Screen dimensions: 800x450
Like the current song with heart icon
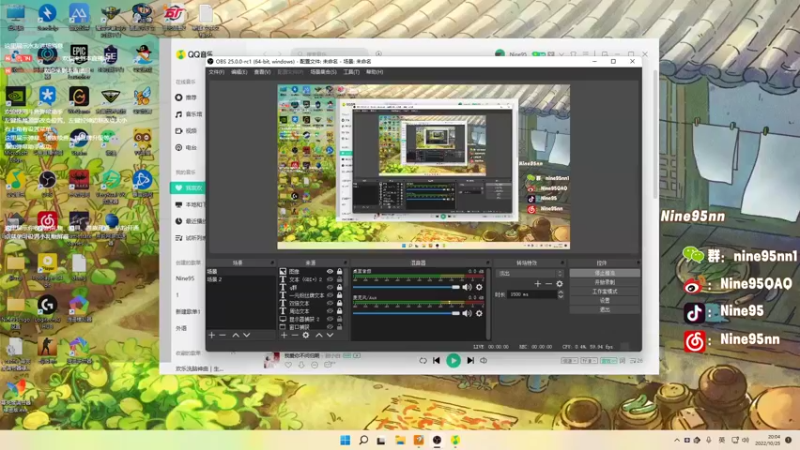pos(288,365)
